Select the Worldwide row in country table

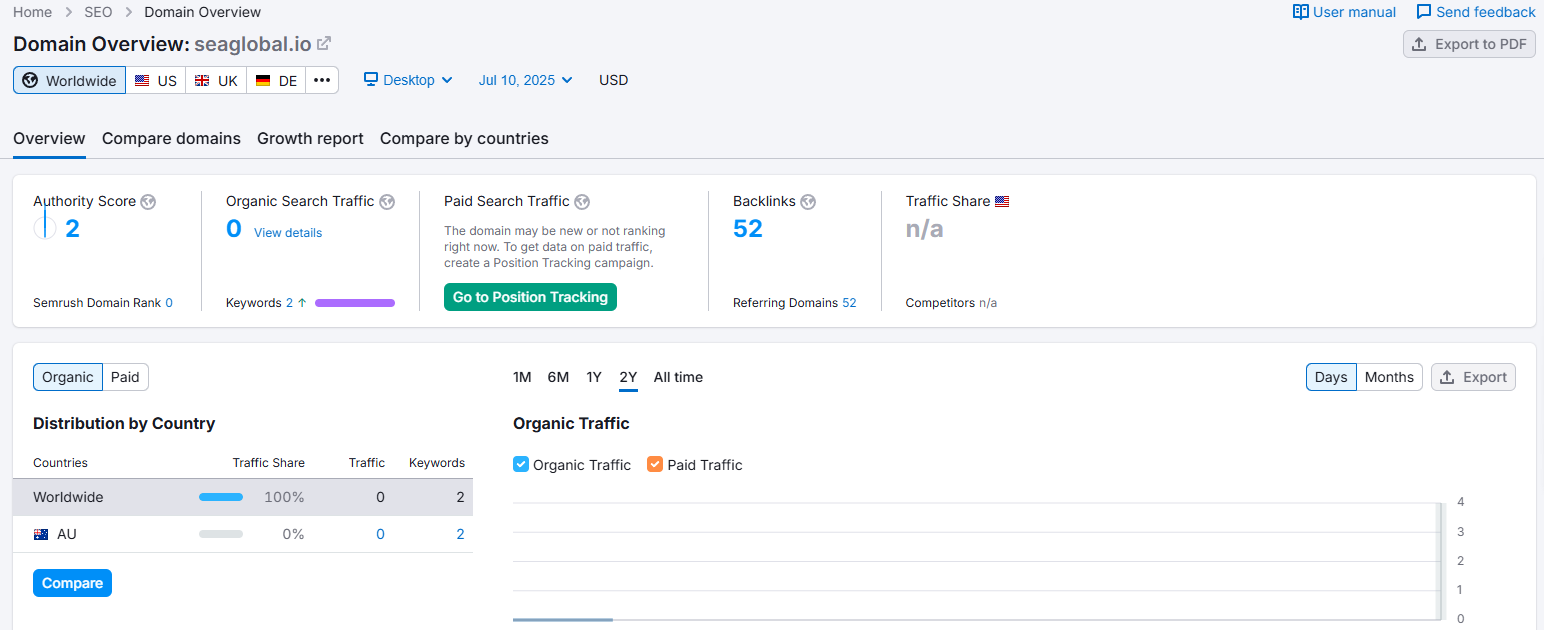[243, 497]
